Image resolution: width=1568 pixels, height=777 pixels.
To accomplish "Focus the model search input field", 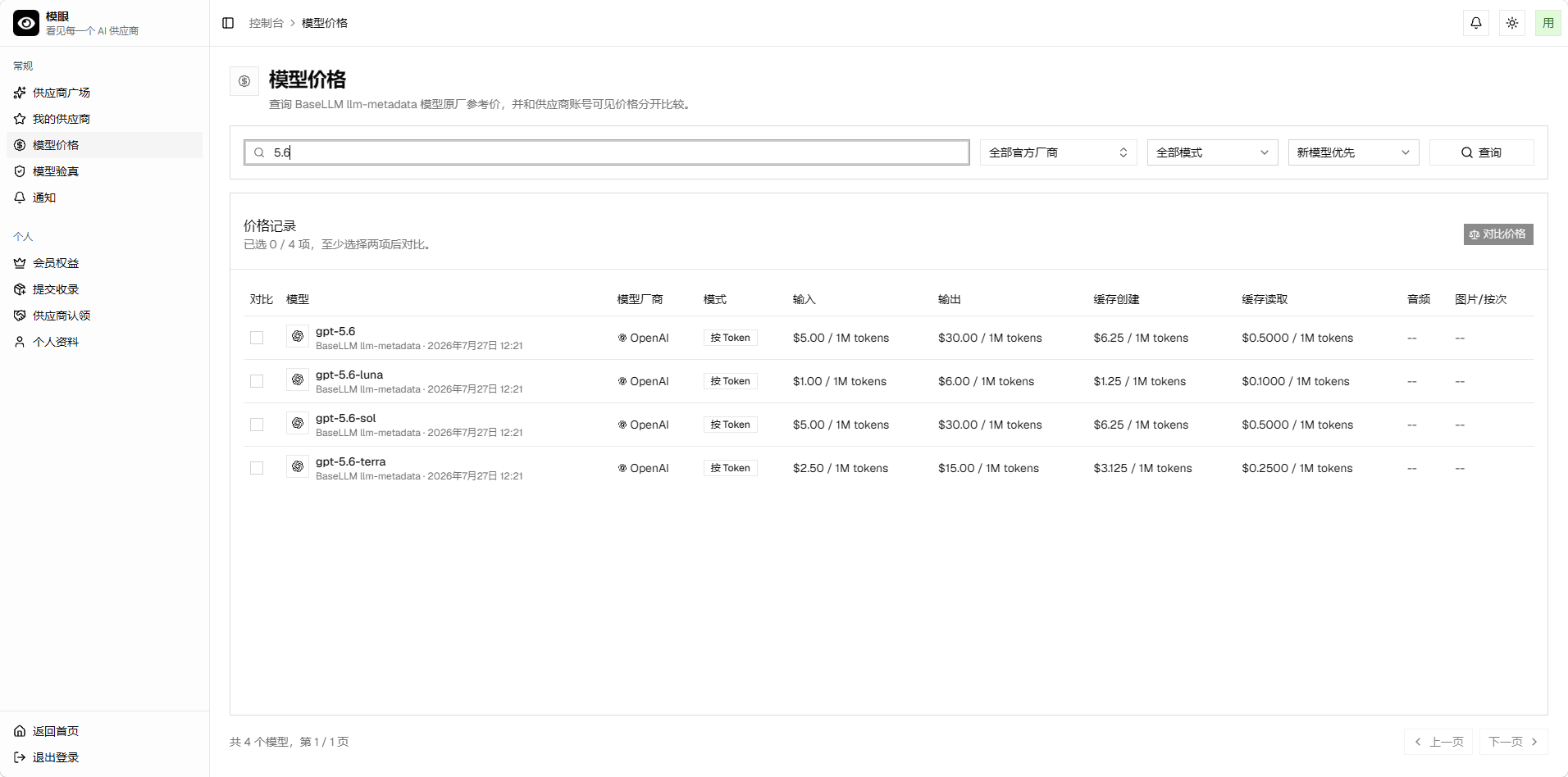I will point(607,152).
